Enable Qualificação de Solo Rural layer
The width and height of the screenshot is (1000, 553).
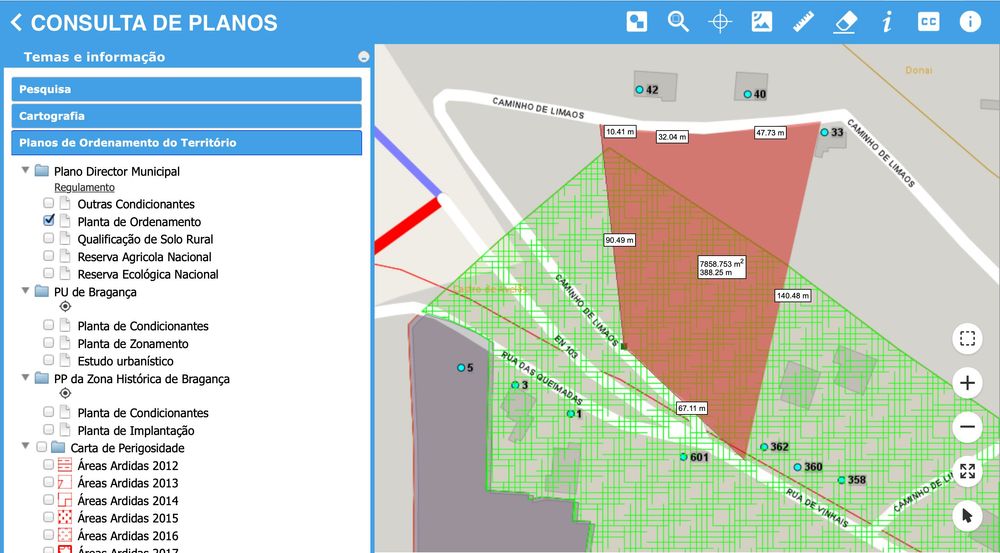[x=48, y=238]
